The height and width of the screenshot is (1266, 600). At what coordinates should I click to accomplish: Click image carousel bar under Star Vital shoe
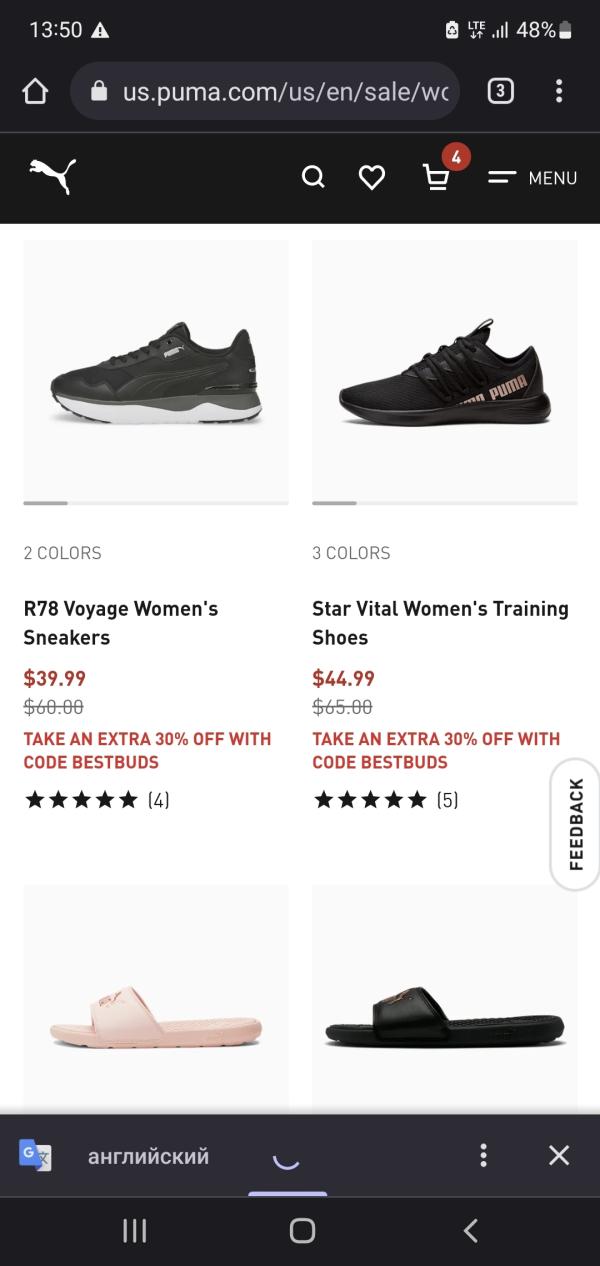tap(444, 503)
